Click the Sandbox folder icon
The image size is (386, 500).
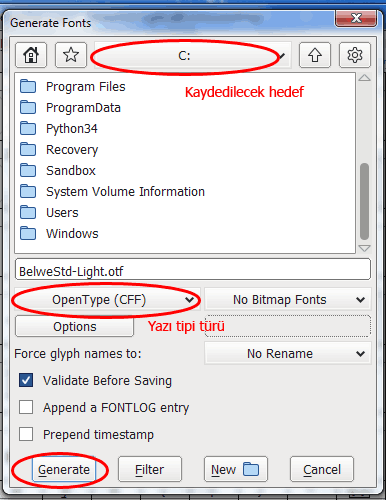tap(28, 170)
